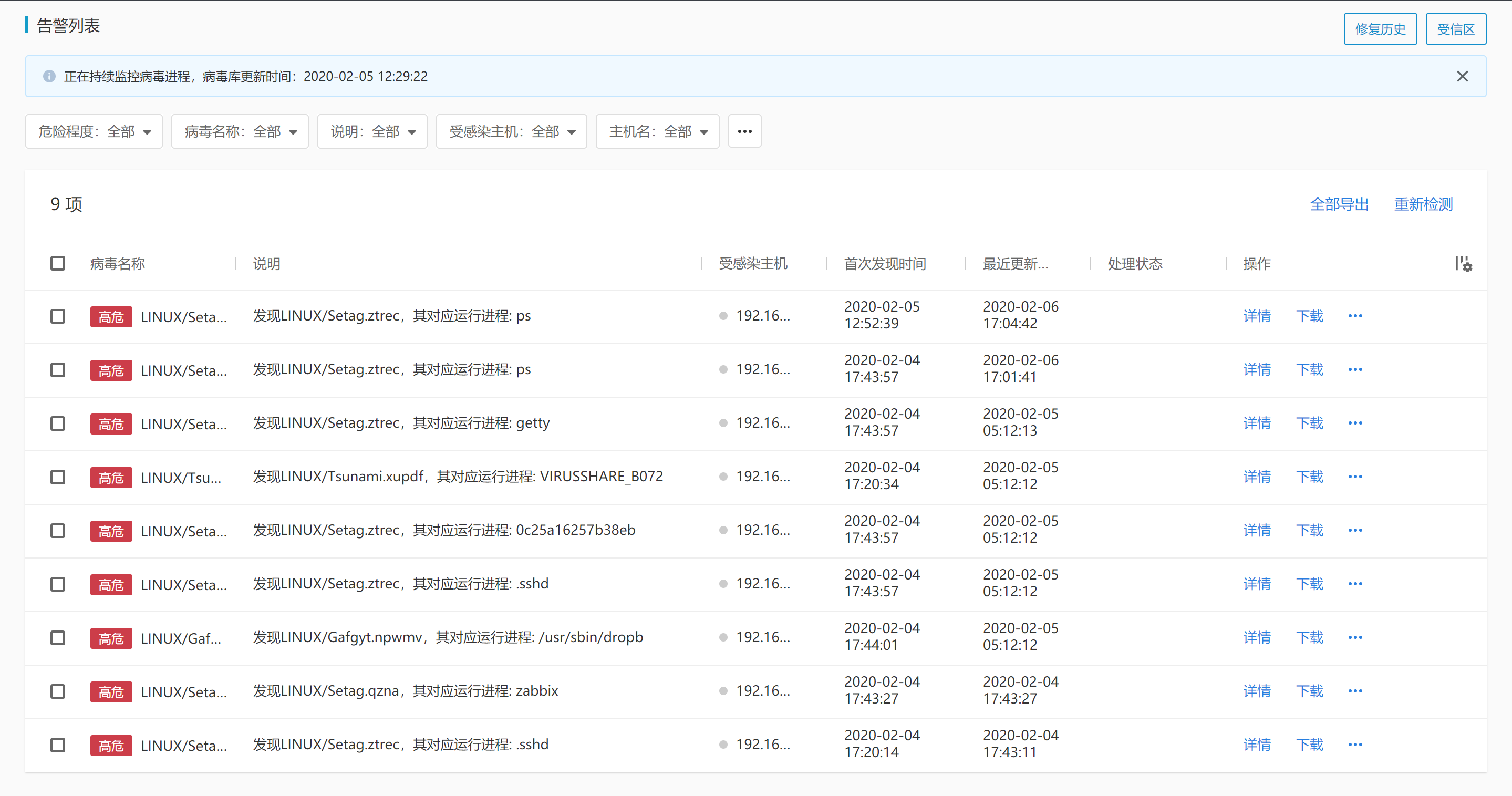Open more actions for zabbix process row
Screen dimensions: 1512x796
[x=1355, y=691]
